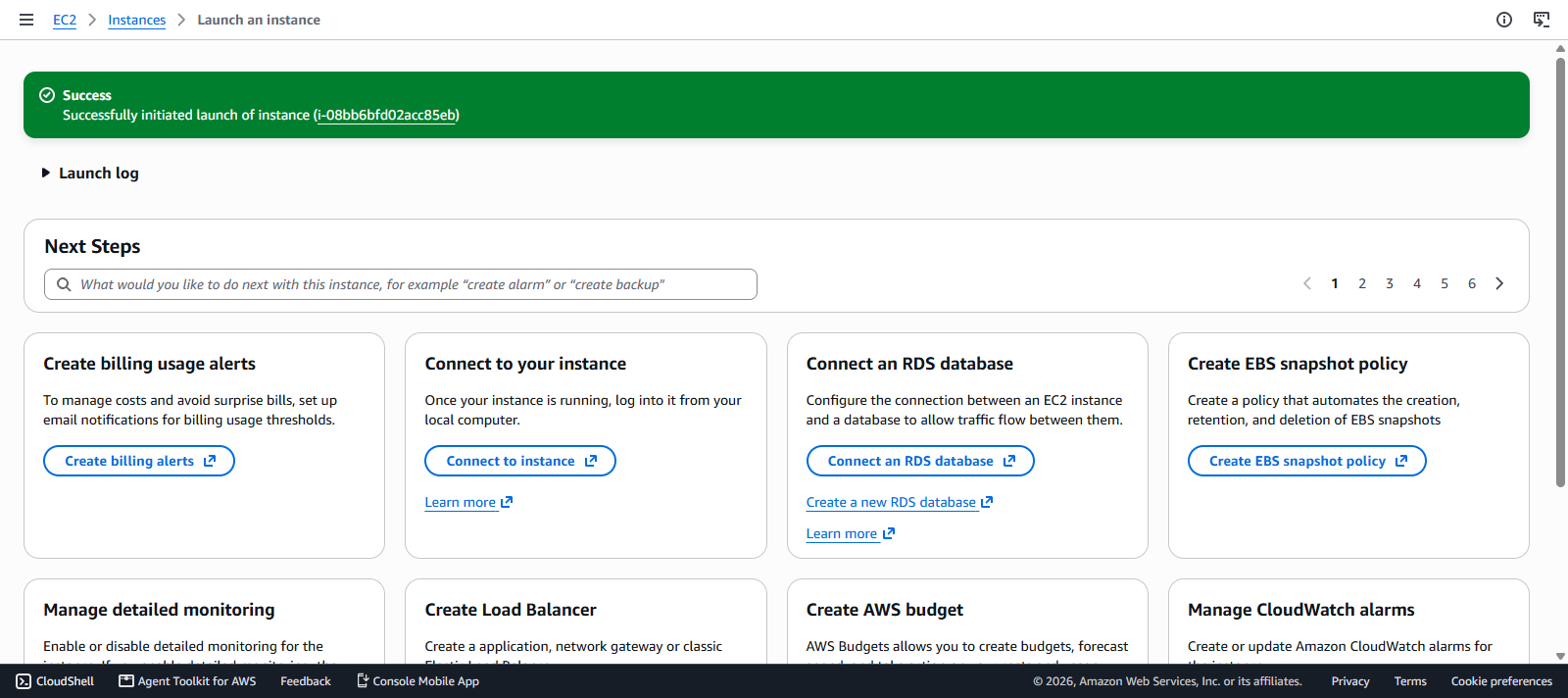Click Connect an RDS database button
Viewport: 1568px width, 698px height.
920,461
